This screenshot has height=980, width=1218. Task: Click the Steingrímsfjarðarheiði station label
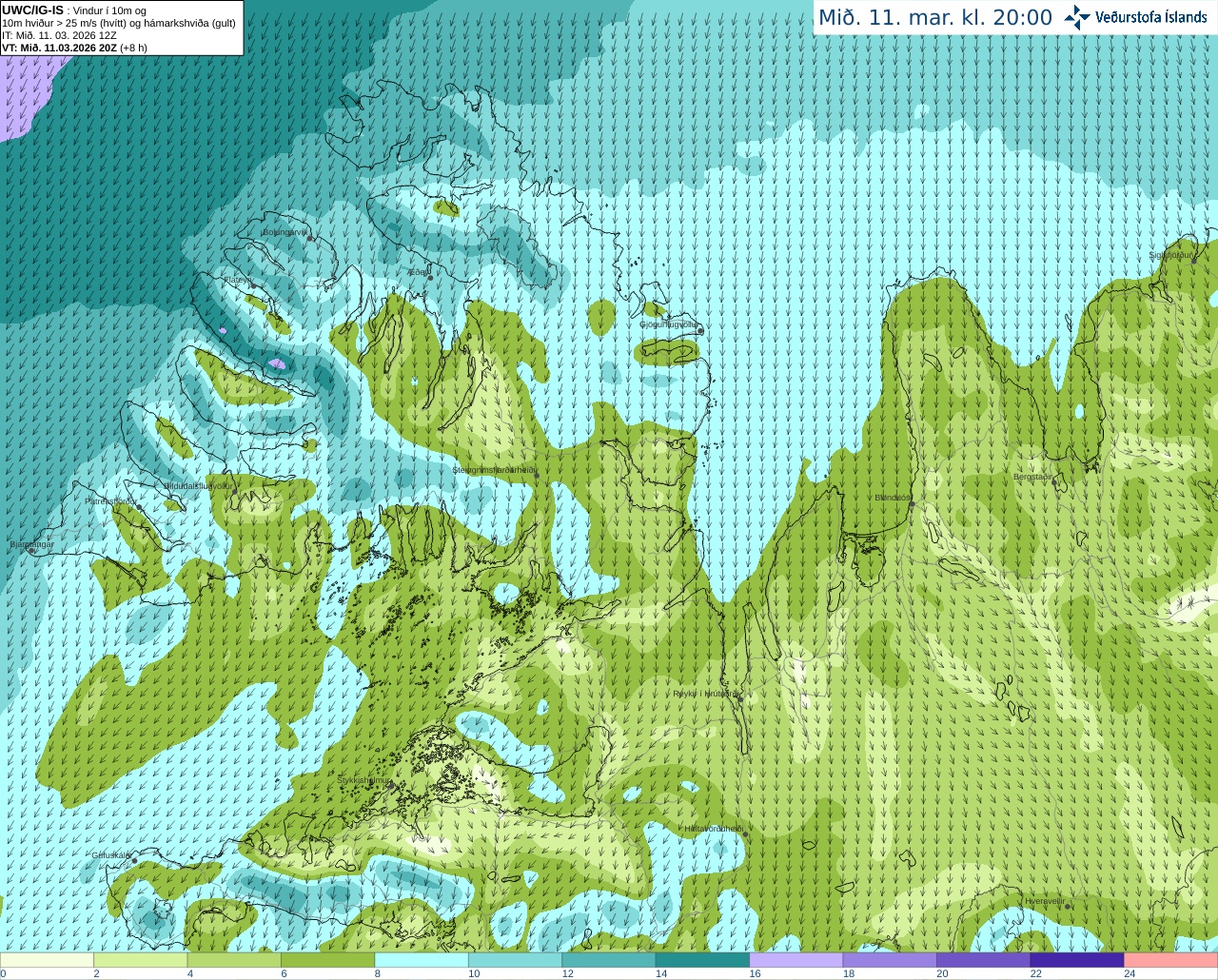click(493, 470)
